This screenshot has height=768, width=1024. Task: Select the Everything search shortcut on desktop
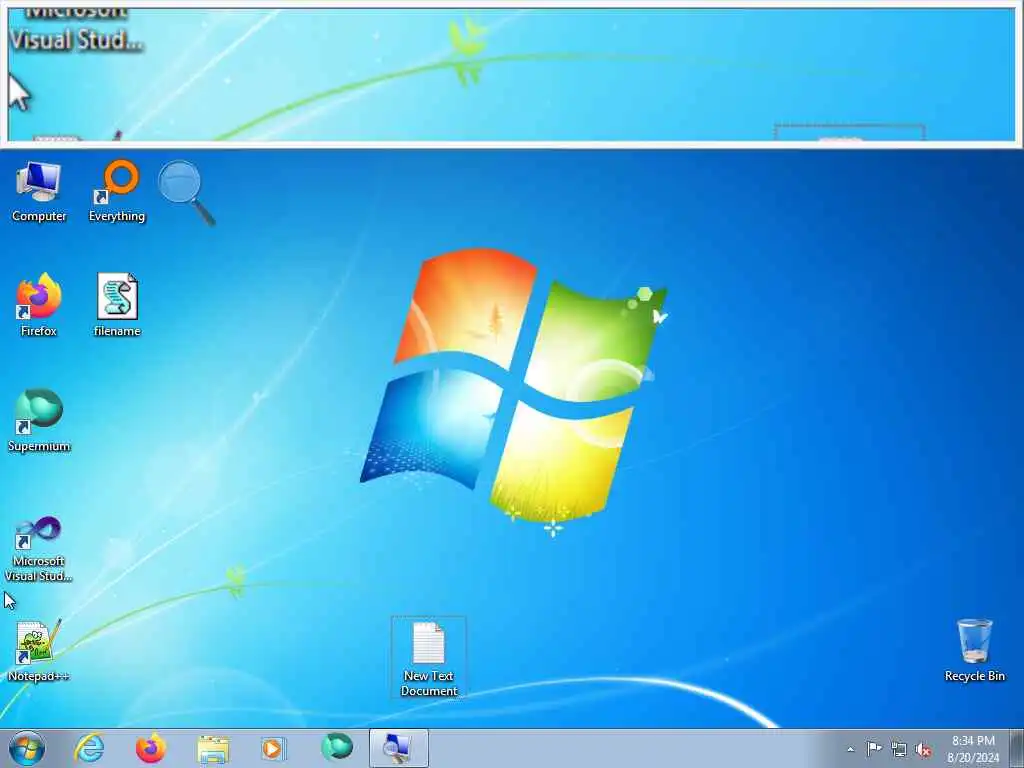pyautogui.click(x=117, y=191)
